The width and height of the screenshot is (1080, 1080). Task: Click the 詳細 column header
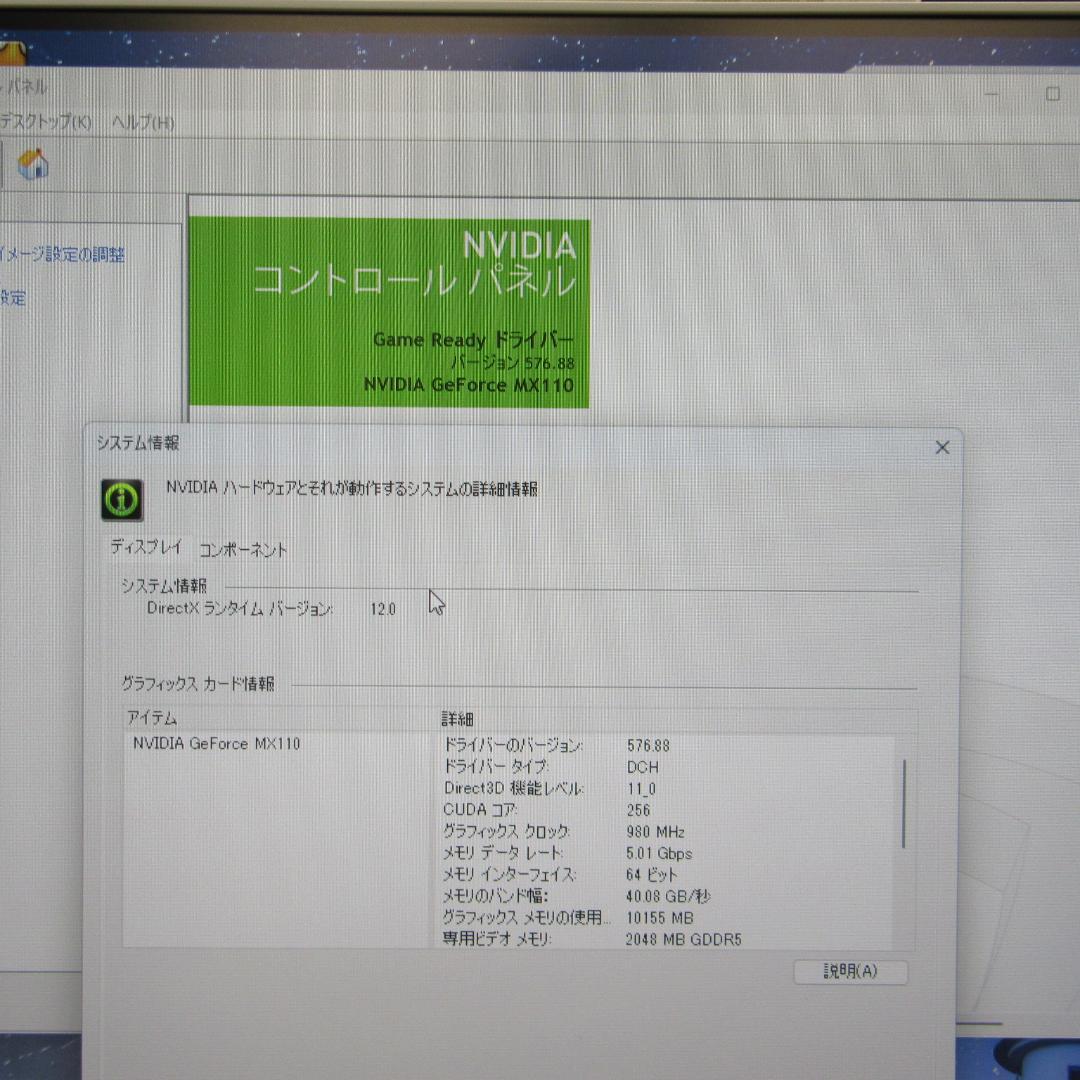pyautogui.click(x=460, y=718)
